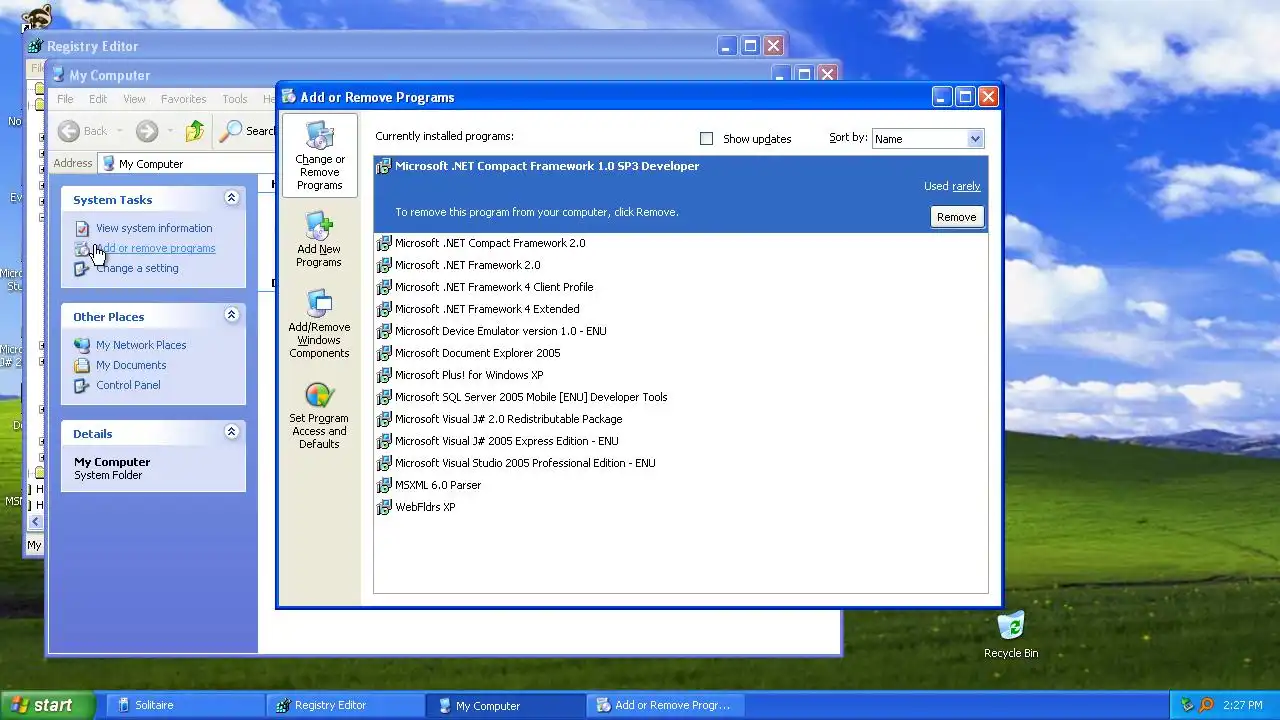Open the Back button history dropdown arrow

[x=119, y=131]
